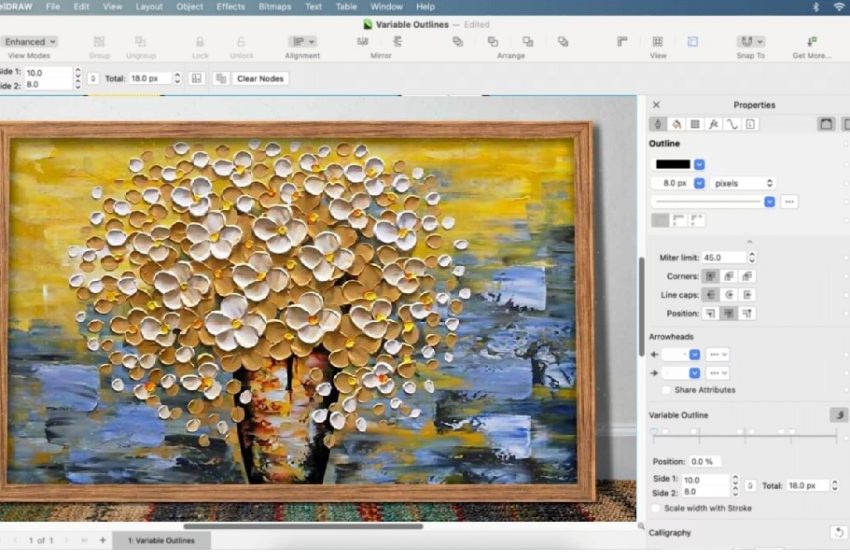The height and width of the screenshot is (560, 850).
Task: Open the Fill tab in Properties
Action: pyautogui.click(x=677, y=124)
